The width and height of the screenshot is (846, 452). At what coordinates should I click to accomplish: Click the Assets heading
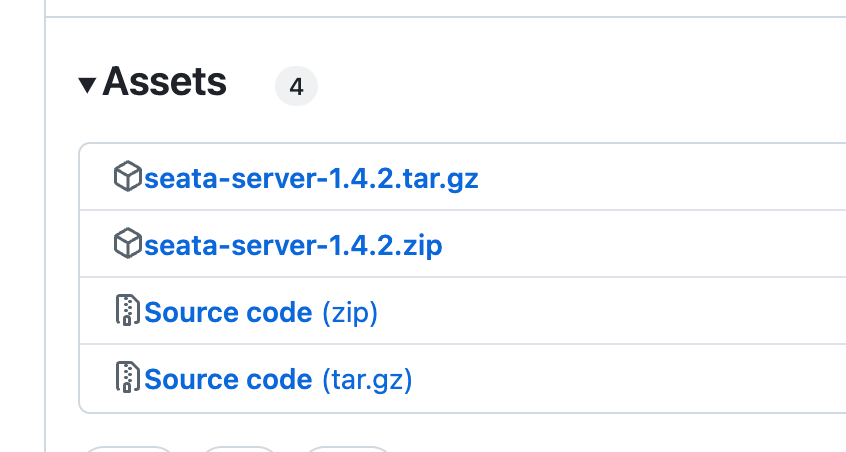165,82
